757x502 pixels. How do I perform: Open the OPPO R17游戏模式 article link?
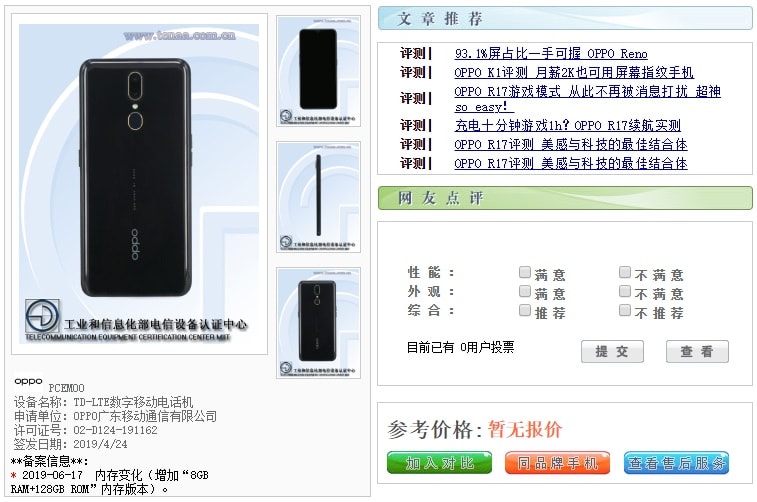click(588, 99)
